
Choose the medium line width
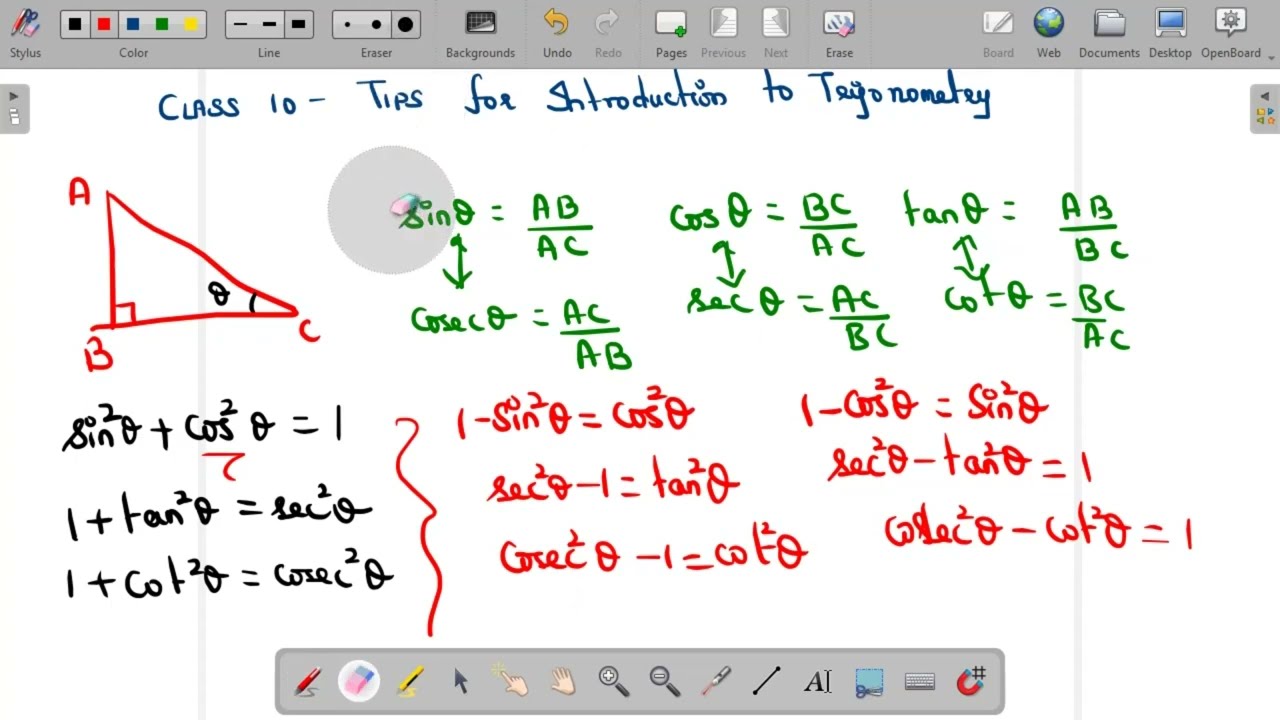[269, 24]
